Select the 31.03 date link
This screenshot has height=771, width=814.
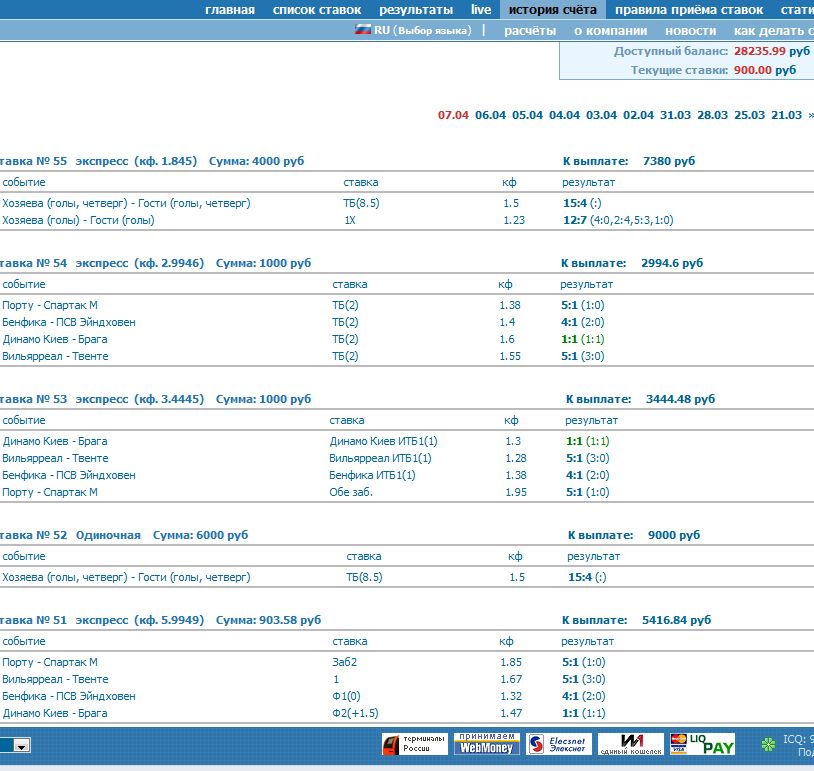[675, 115]
